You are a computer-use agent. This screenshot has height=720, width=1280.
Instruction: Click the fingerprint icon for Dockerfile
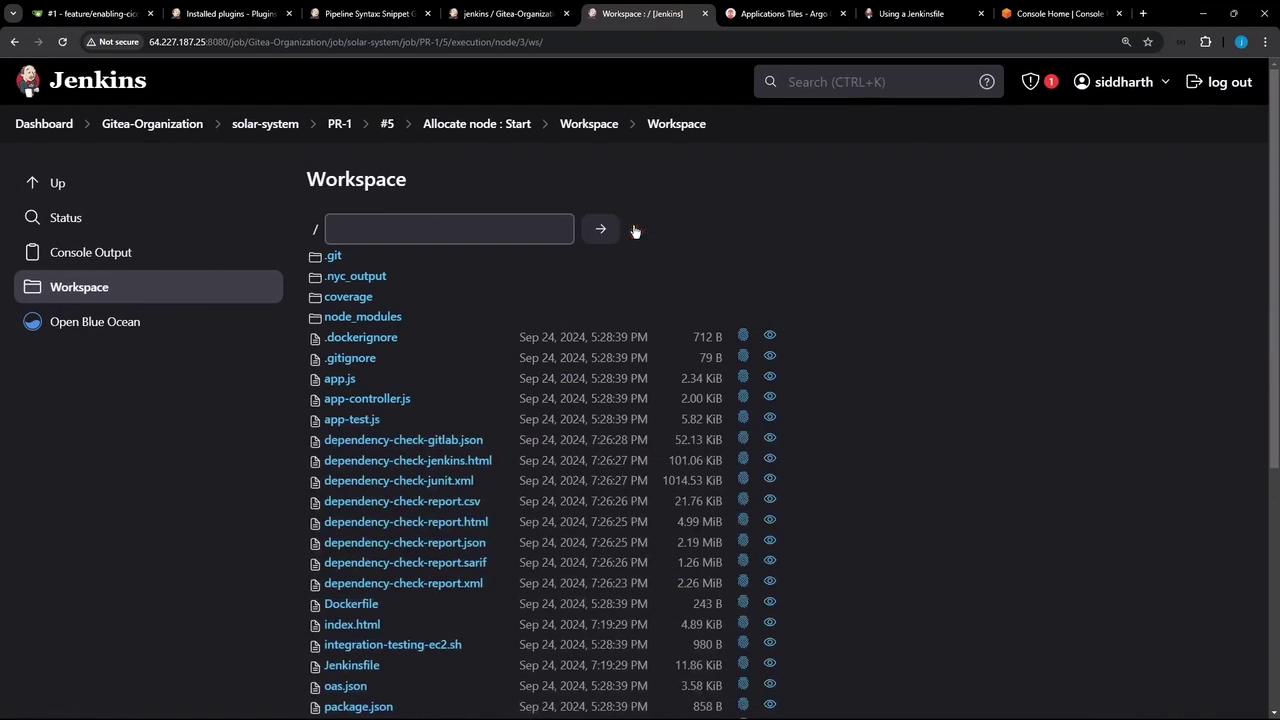[743, 603]
